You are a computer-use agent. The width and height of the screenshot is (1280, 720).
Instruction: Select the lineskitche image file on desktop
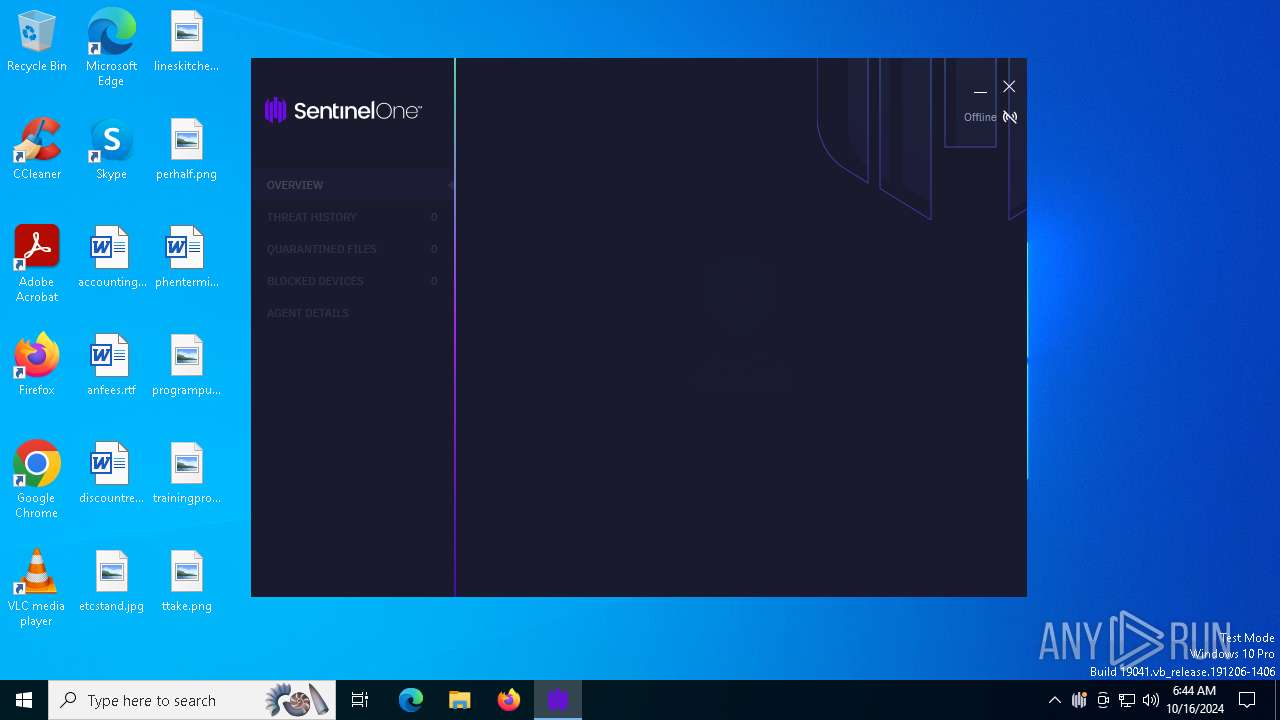click(x=186, y=42)
